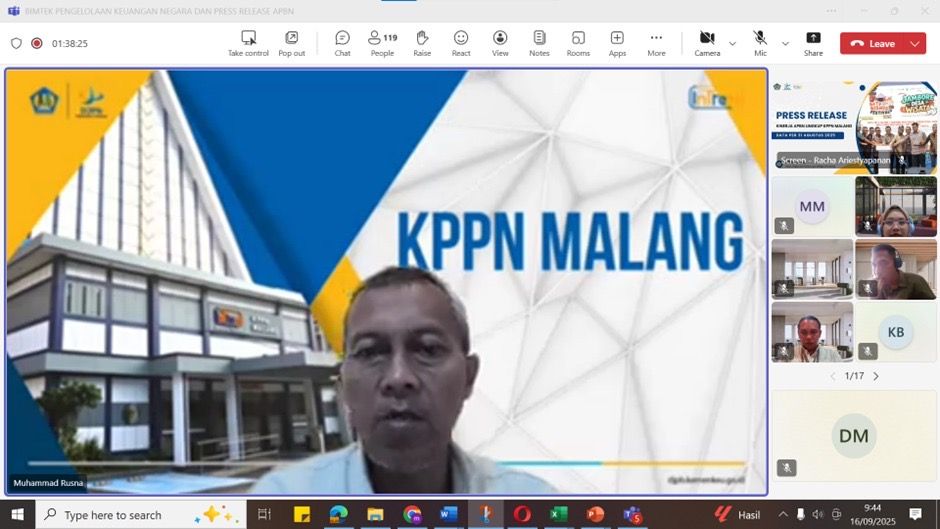Open PowerPoint from taskbar
Screen dimensions: 940x529
click(x=595, y=515)
